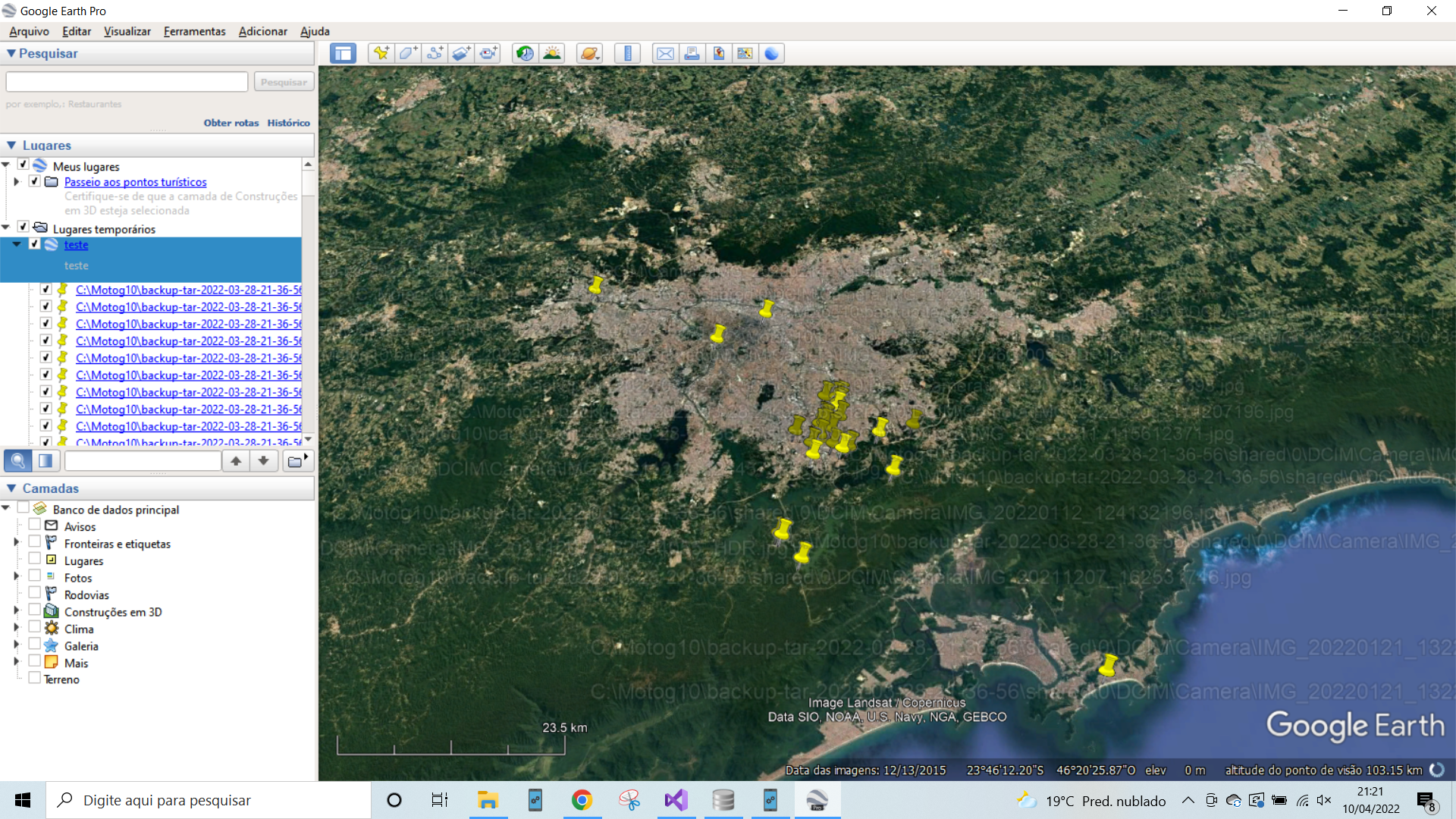Image resolution: width=1456 pixels, height=819 pixels.
Task: Enable the Rodovias layer checkbox
Action: [34, 592]
